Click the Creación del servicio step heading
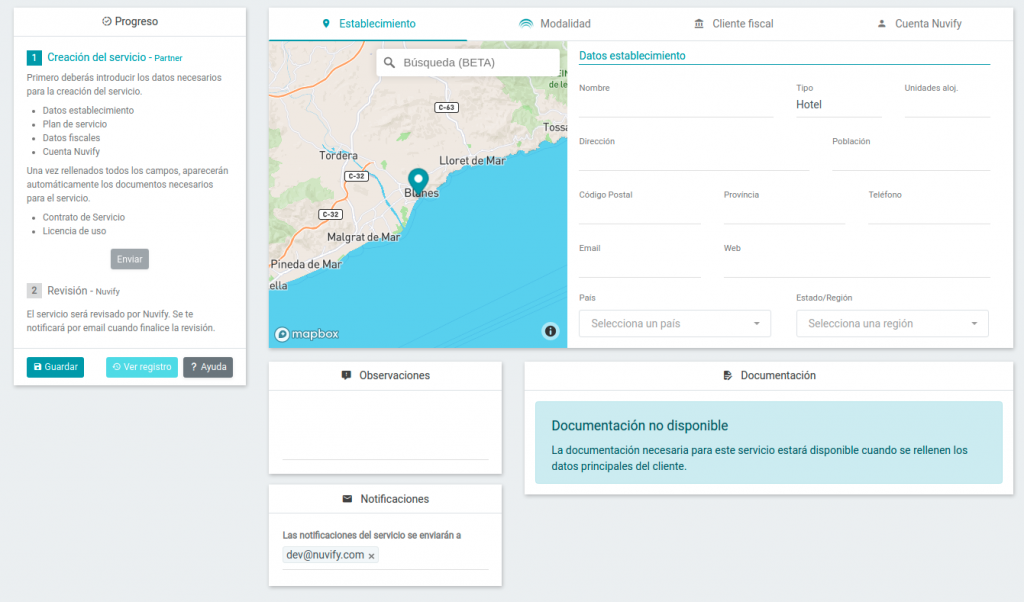This screenshot has width=1024, height=602. (114, 57)
